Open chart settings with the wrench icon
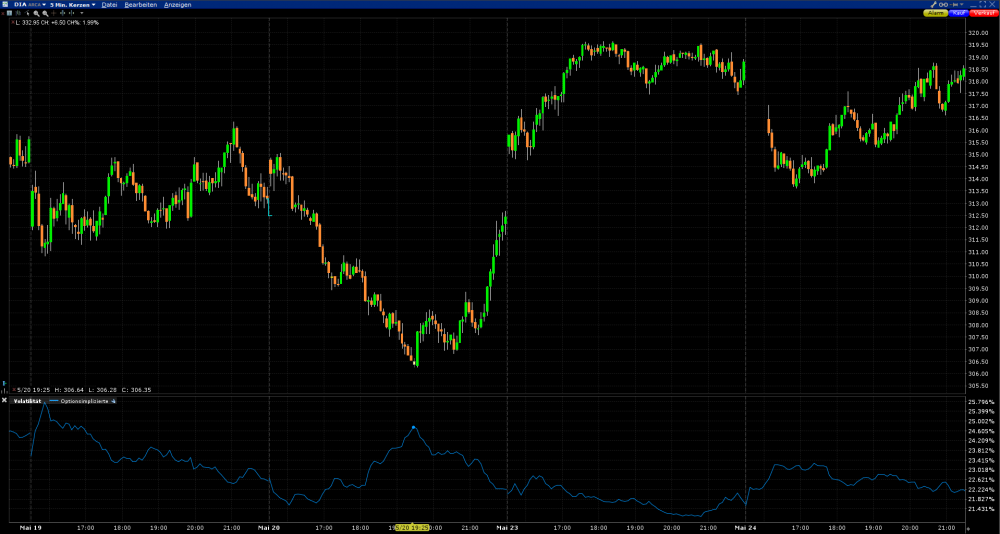The image size is (1000, 534). tap(934, 4)
